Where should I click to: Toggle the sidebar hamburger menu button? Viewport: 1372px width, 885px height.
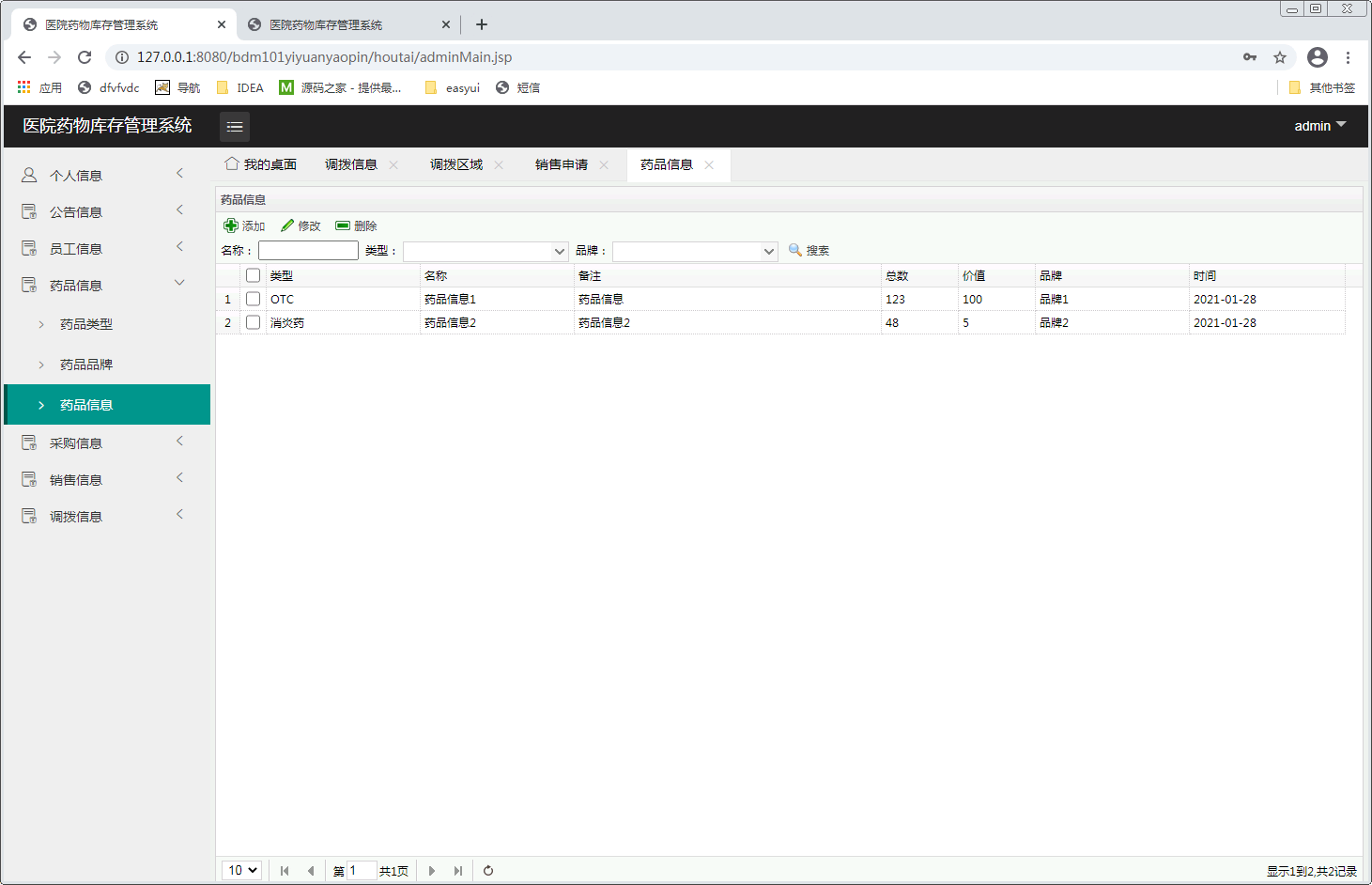pos(235,126)
